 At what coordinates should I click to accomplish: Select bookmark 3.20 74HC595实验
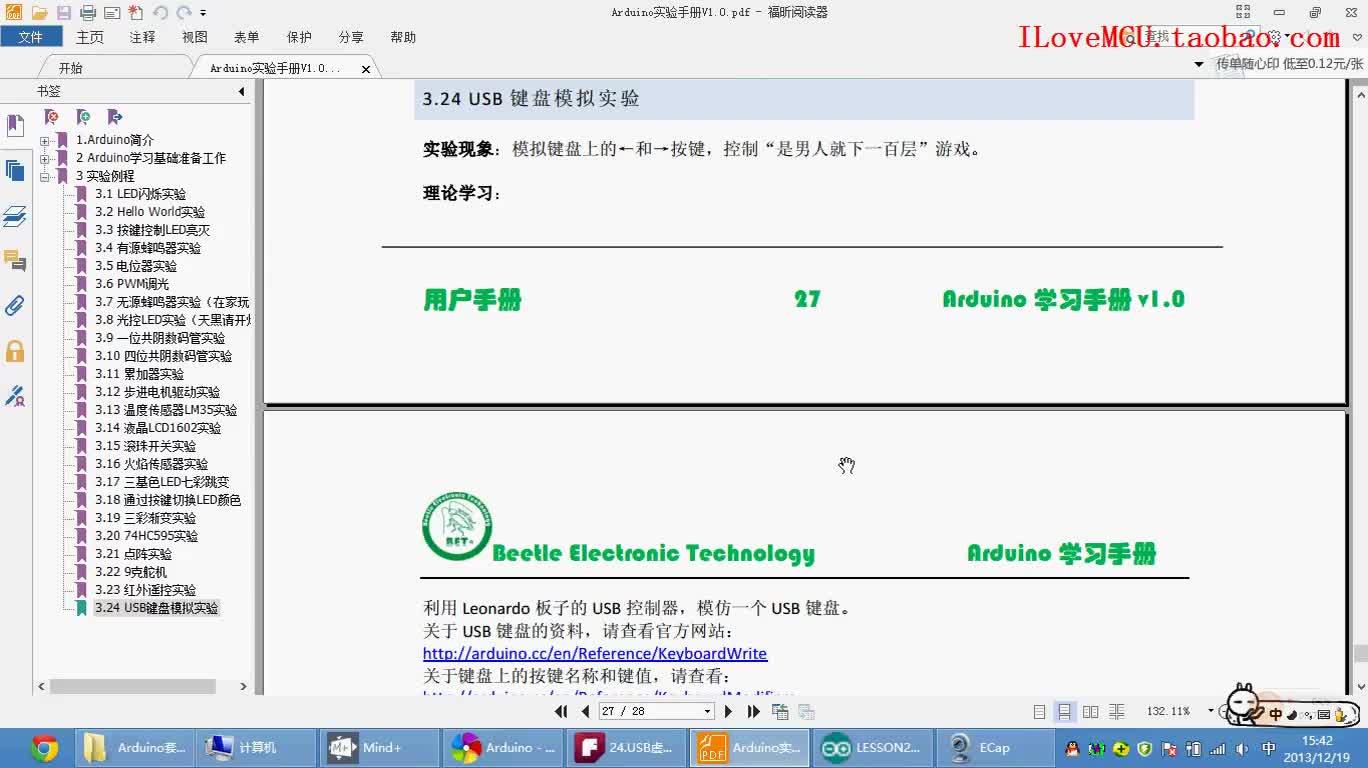[x=146, y=536]
